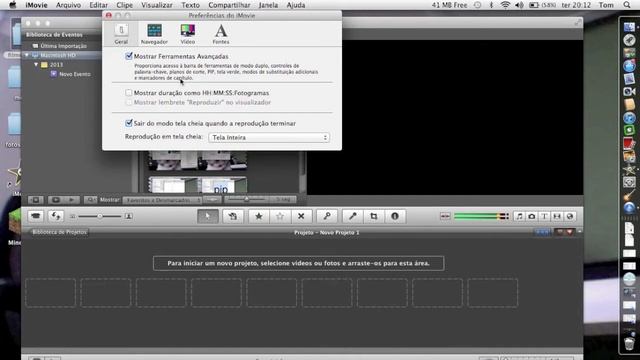This screenshot has height=360, width=640.
Task: Open Fontes tab in preferences
Action: point(221,33)
